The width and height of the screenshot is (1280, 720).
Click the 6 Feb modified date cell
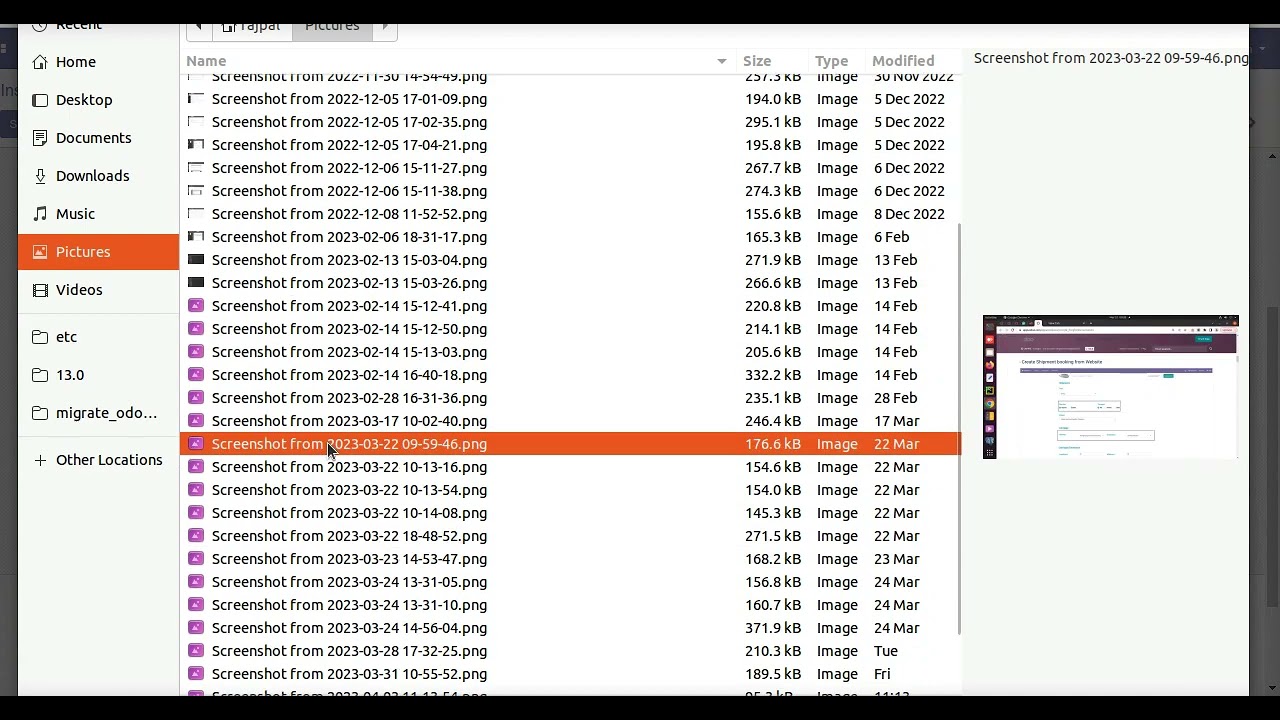tap(891, 237)
